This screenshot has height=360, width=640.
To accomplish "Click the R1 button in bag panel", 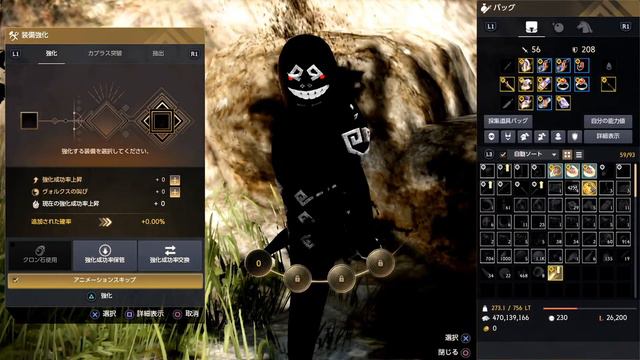I will click(626, 27).
